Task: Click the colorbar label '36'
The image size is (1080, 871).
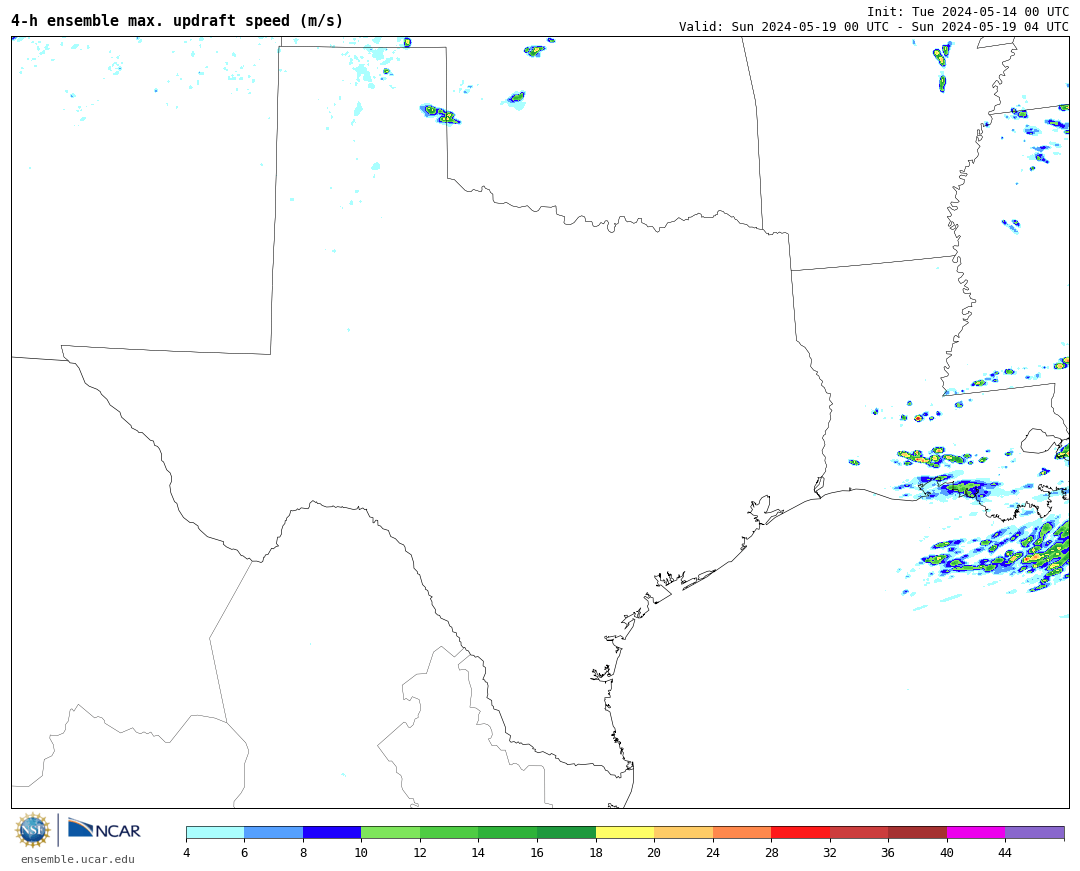Action: click(x=888, y=852)
